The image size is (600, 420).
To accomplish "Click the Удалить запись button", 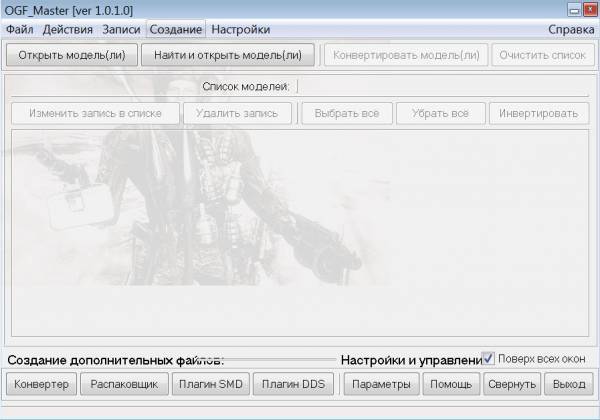I will click(237, 113).
